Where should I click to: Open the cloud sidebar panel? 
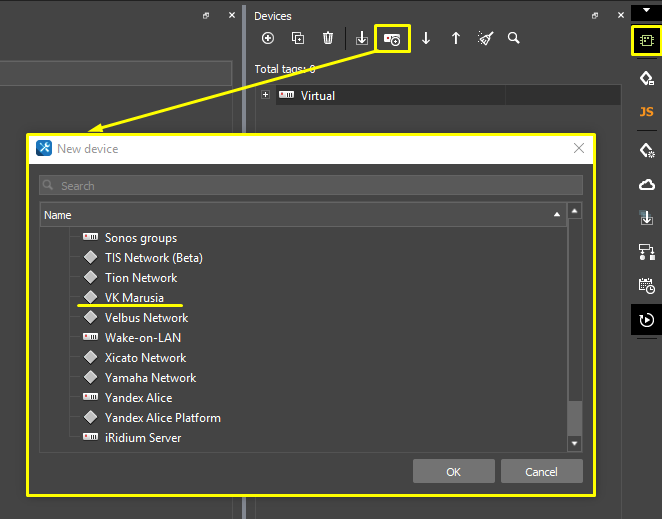[646, 185]
